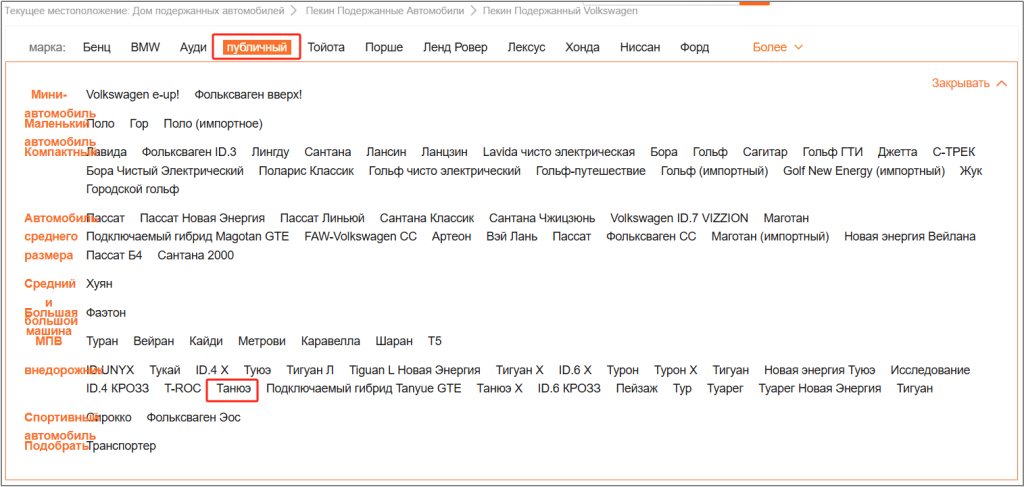Open Пассат Линьюй model
Image resolution: width=1024 pixels, height=487 pixels.
323,218
